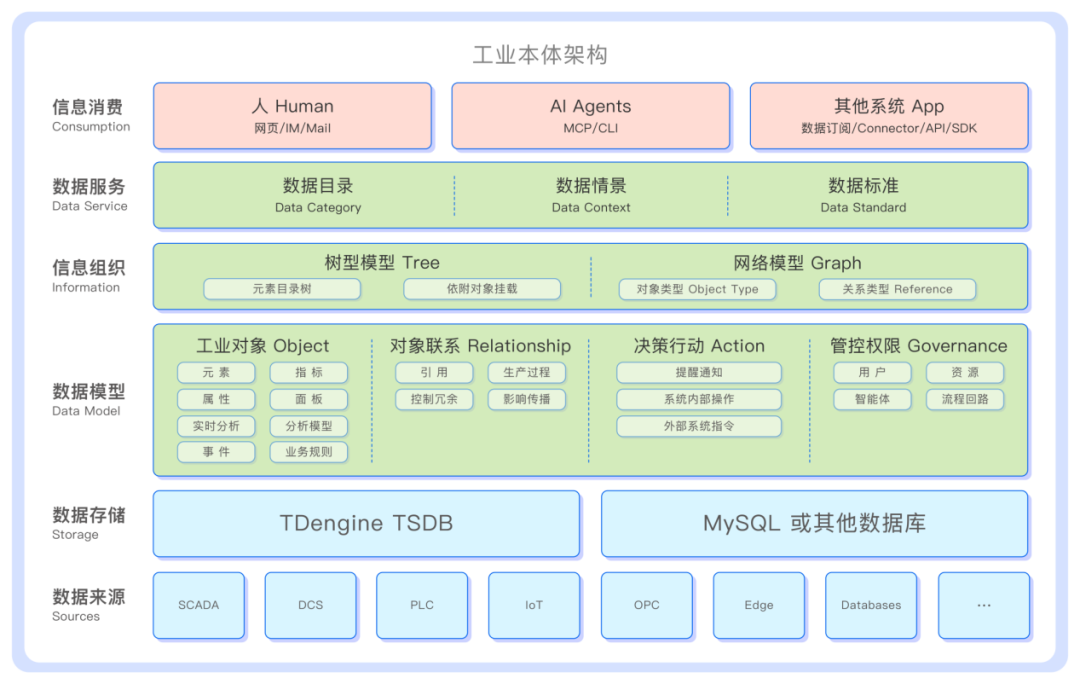This screenshot has height=684, width=1080.
Task: Click 对象类型 Object Type pill
Action: click(697, 289)
